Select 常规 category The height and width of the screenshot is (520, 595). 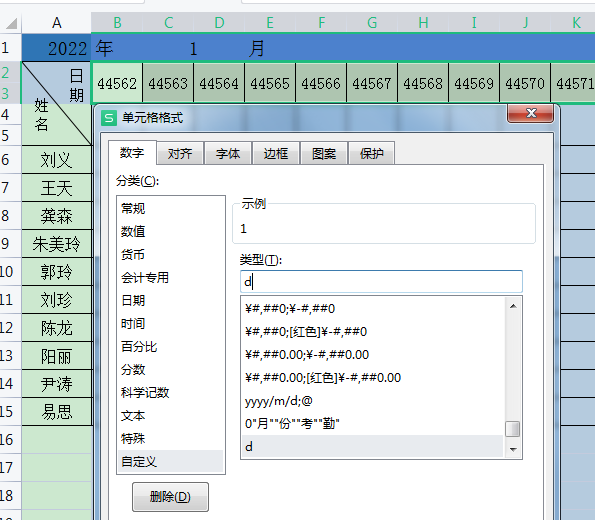tap(171, 208)
